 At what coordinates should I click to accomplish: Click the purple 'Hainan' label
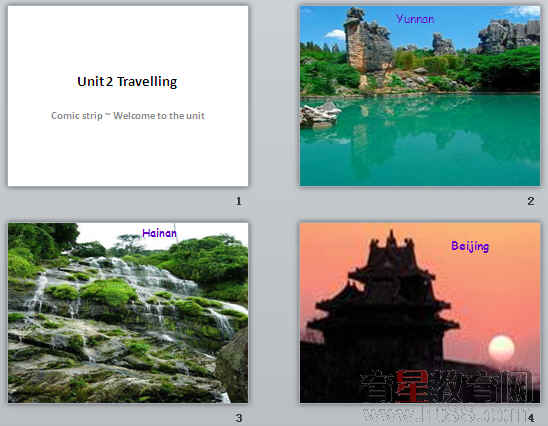pos(159,233)
